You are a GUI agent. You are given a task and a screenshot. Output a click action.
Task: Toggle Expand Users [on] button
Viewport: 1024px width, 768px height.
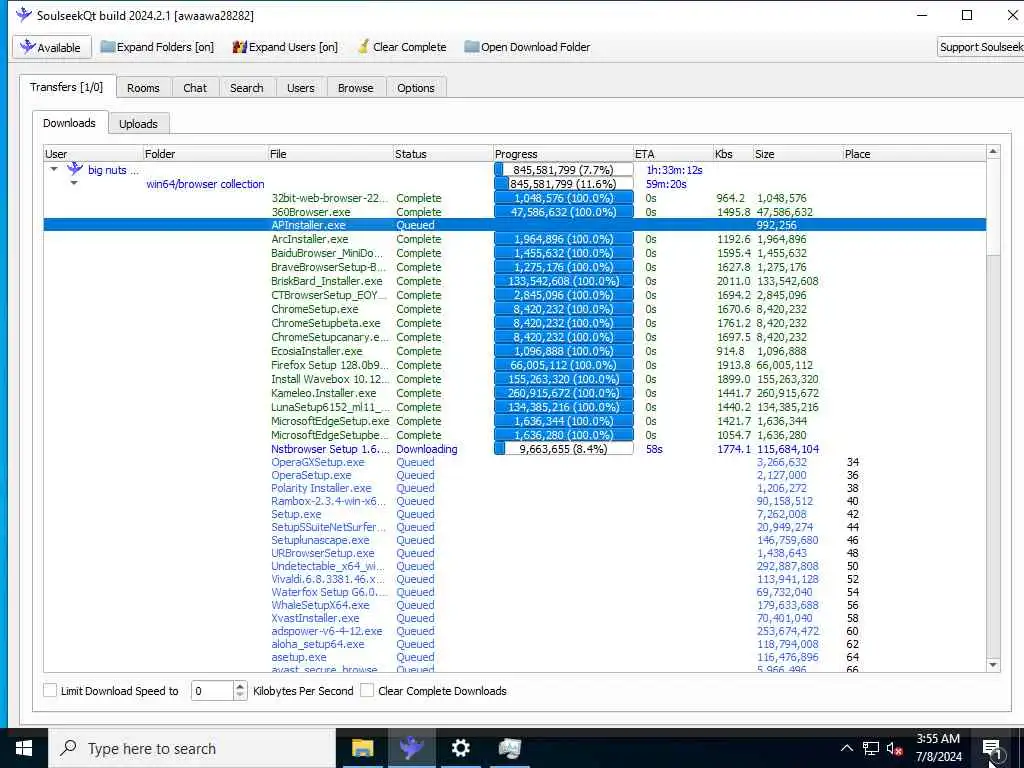(285, 47)
